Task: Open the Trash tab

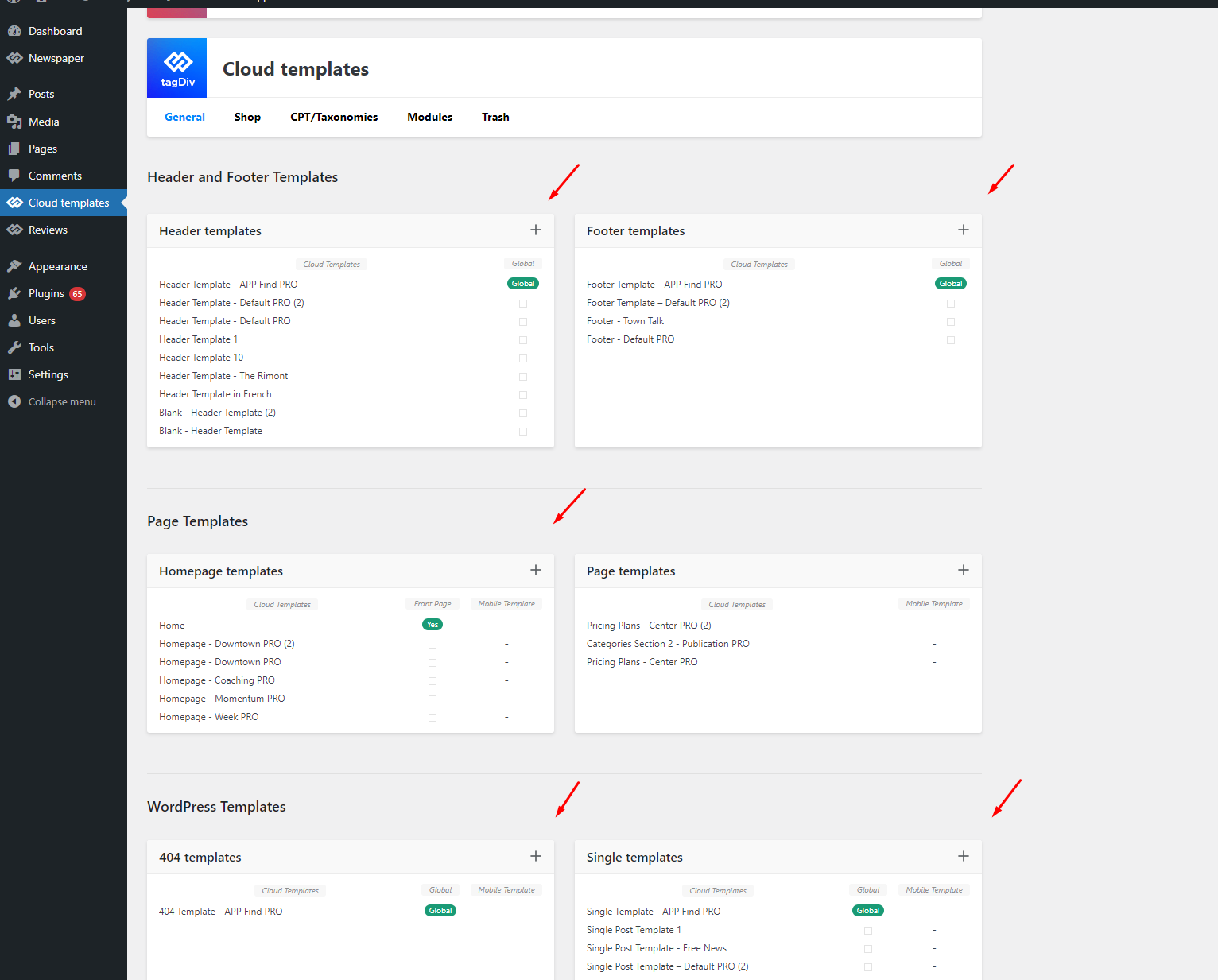Action: 495,117
